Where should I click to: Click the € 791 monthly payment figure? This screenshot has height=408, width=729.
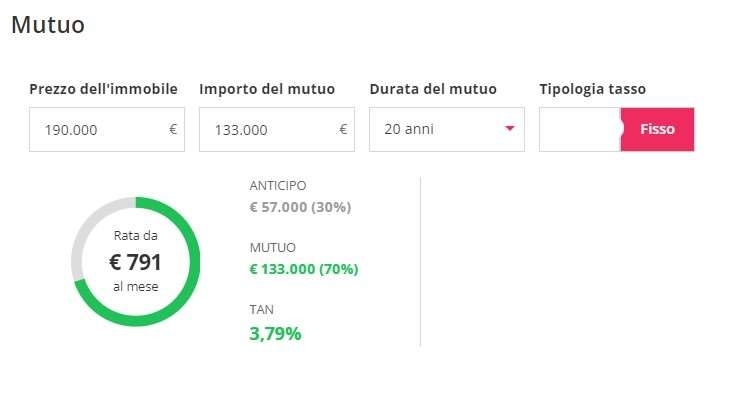click(135, 262)
